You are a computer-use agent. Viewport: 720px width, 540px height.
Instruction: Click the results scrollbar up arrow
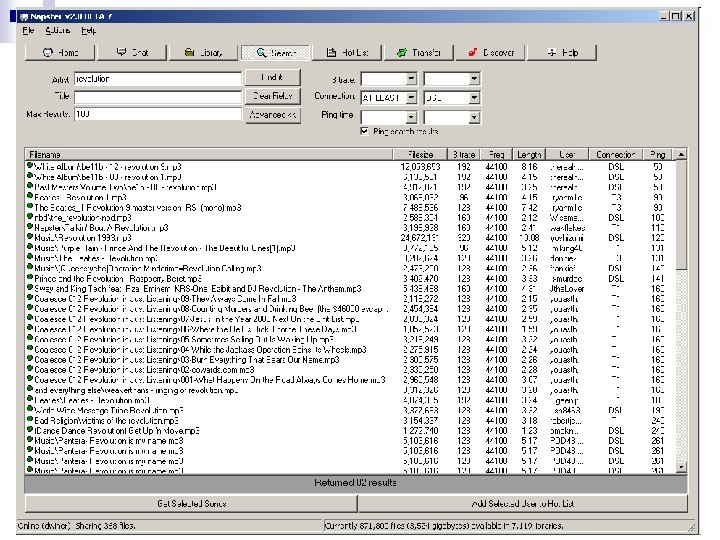pos(681,155)
